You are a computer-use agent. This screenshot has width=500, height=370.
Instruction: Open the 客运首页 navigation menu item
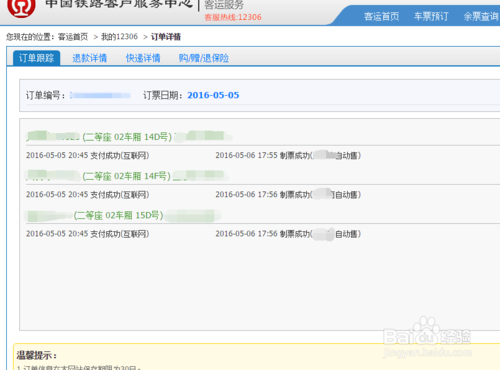pyautogui.click(x=381, y=16)
